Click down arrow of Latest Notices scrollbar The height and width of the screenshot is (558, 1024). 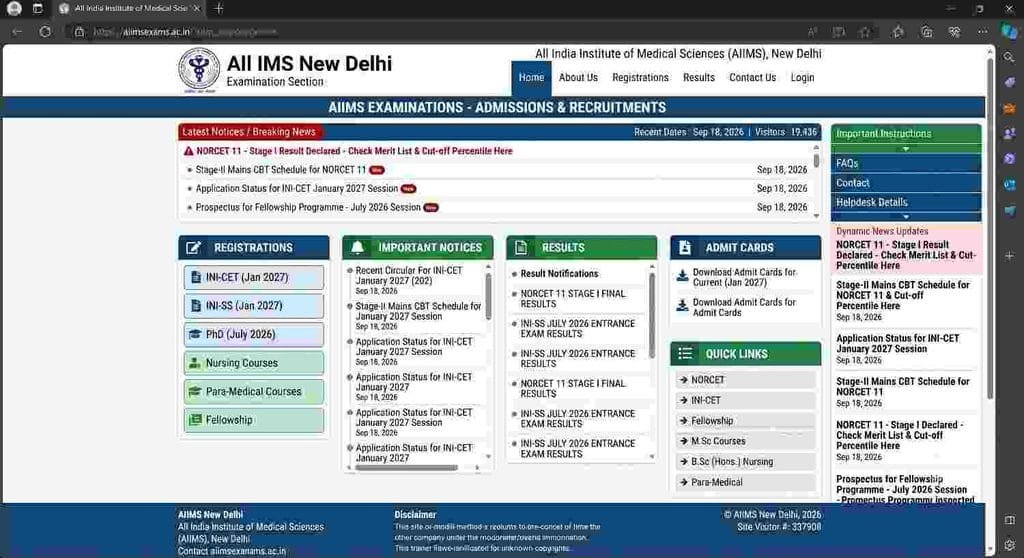(816, 216)
